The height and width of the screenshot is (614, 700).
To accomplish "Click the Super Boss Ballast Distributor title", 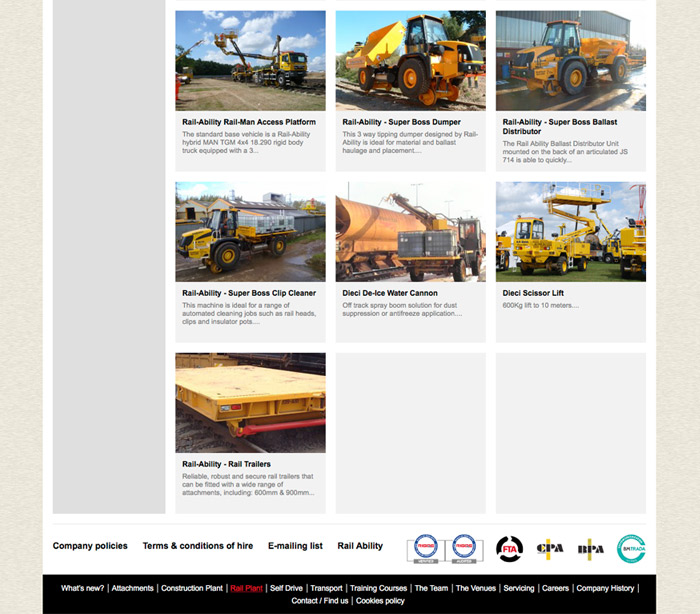I will pyautogui.click(x=560, y=127).
